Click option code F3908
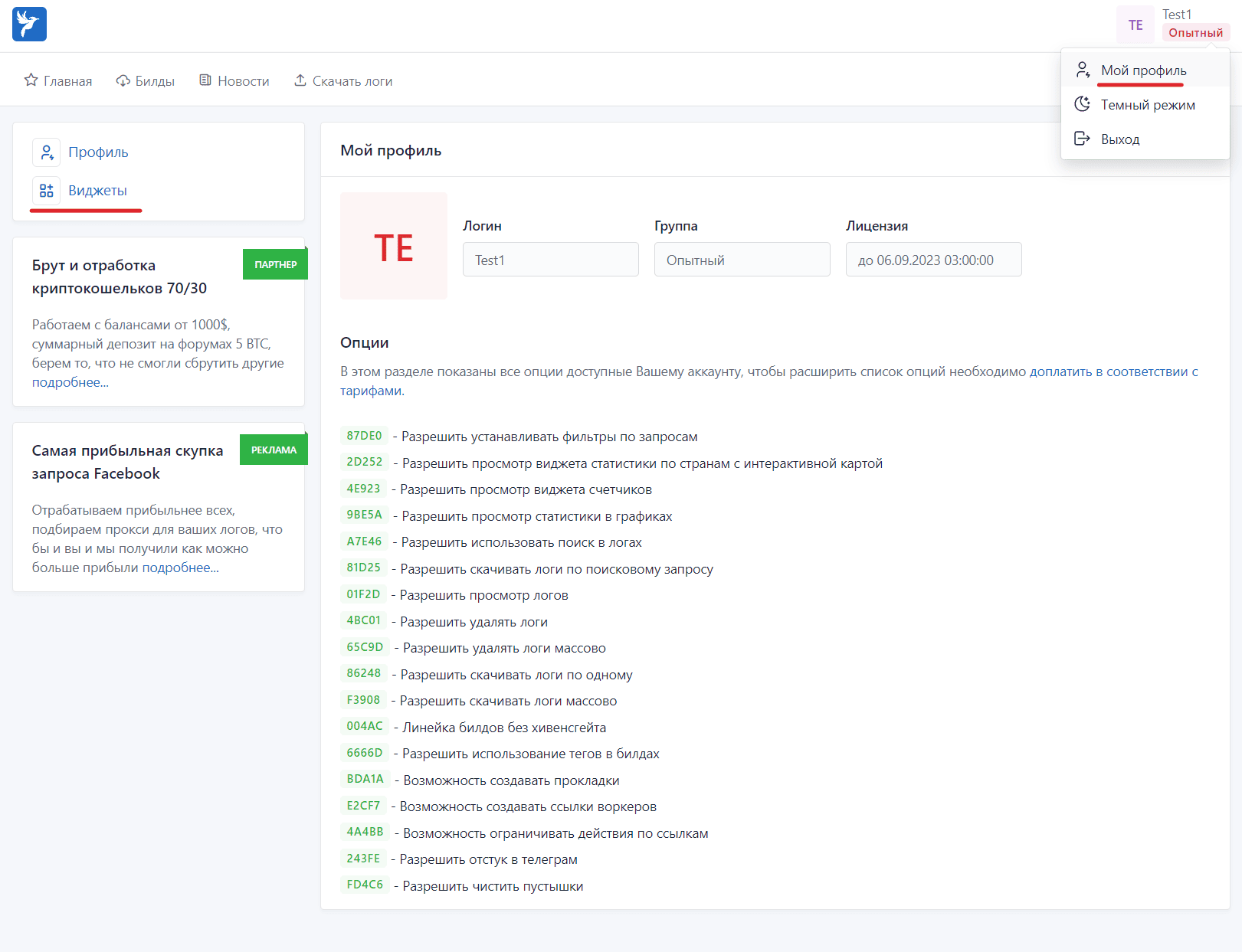The image size is (1242, 952). pos(363,700)
